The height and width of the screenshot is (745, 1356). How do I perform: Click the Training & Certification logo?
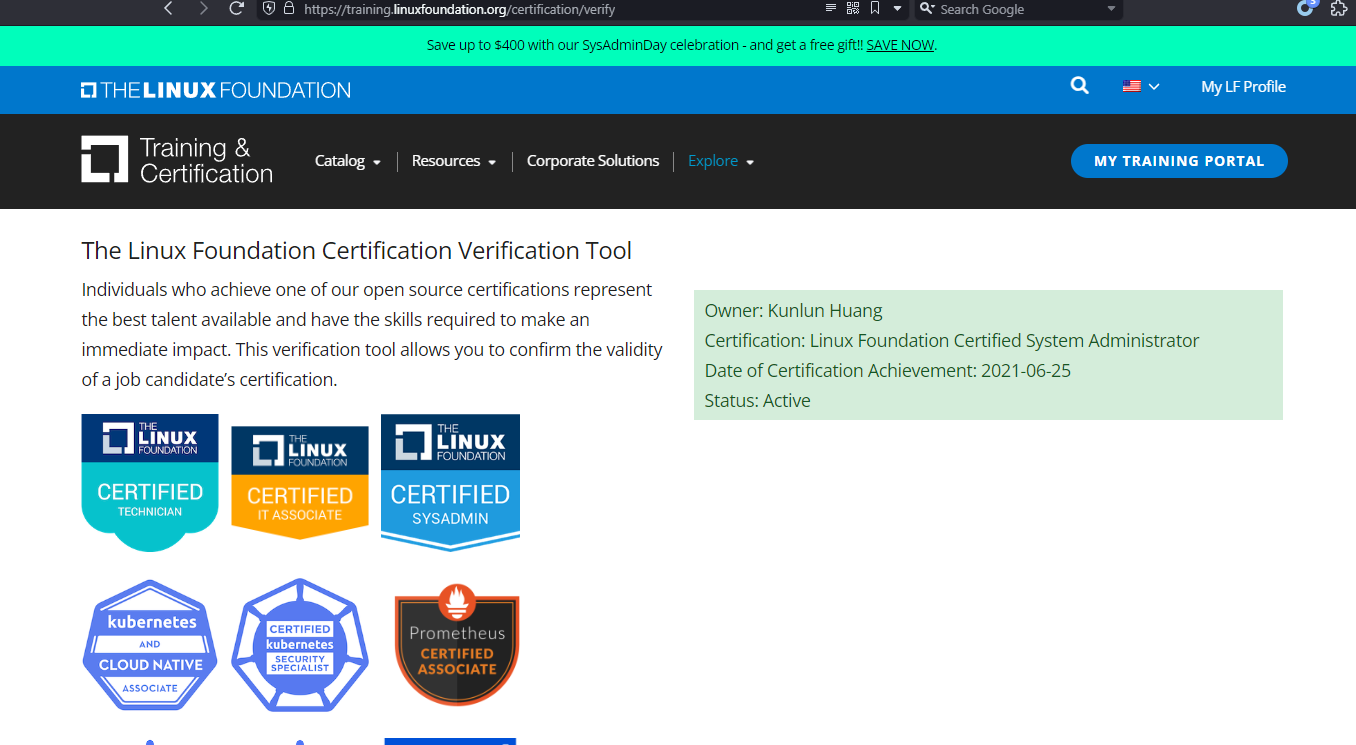click(x=177, y=160)
